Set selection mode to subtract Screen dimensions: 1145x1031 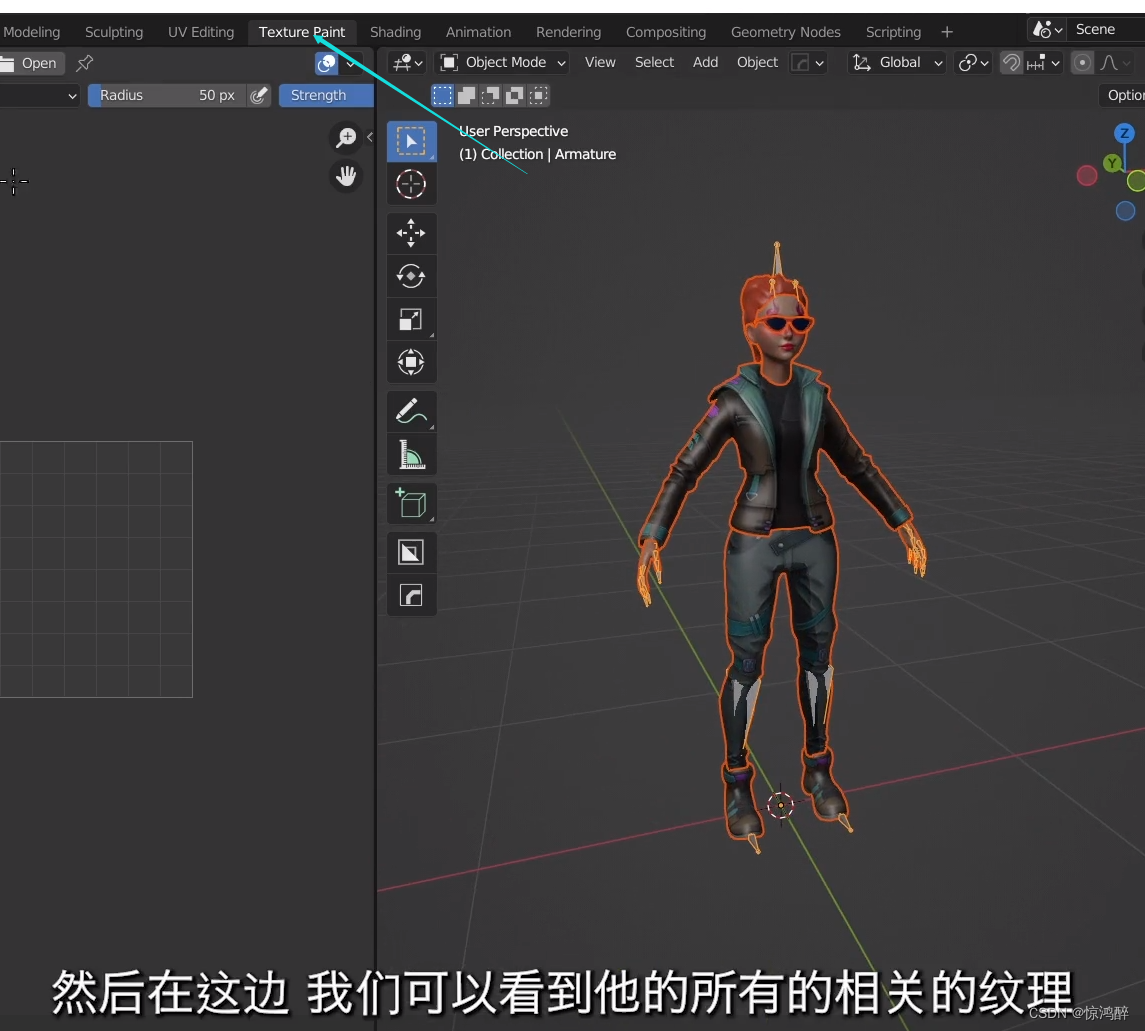(490, 95)
